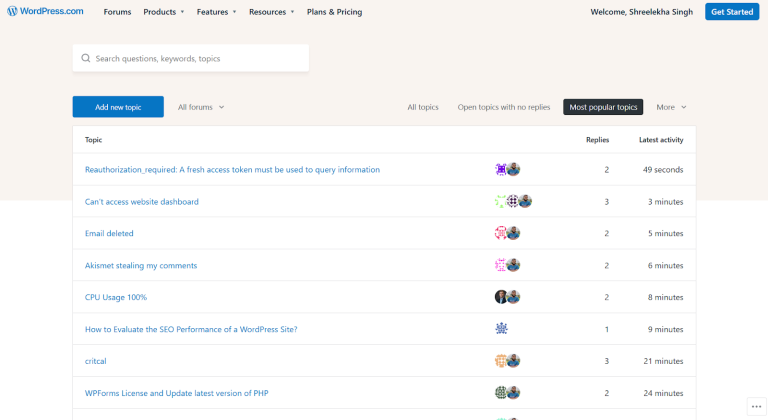Click the 21 minutes activity value
The height and width of the screenshot is (420, 768).
click(663, 361)
